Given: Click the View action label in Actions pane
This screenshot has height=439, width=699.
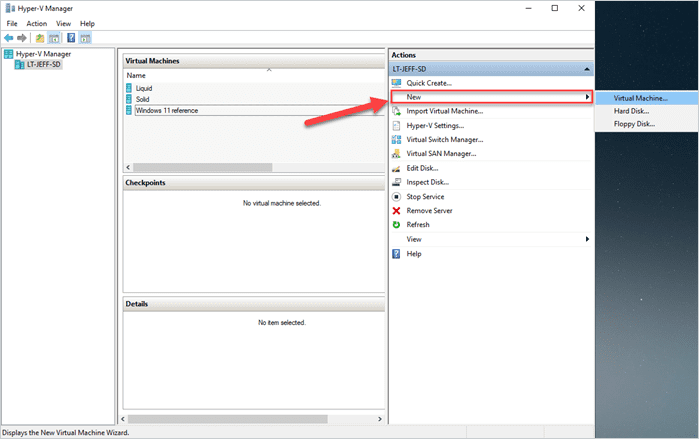Looking at the screenshot, I should click(x=414, y=239).
